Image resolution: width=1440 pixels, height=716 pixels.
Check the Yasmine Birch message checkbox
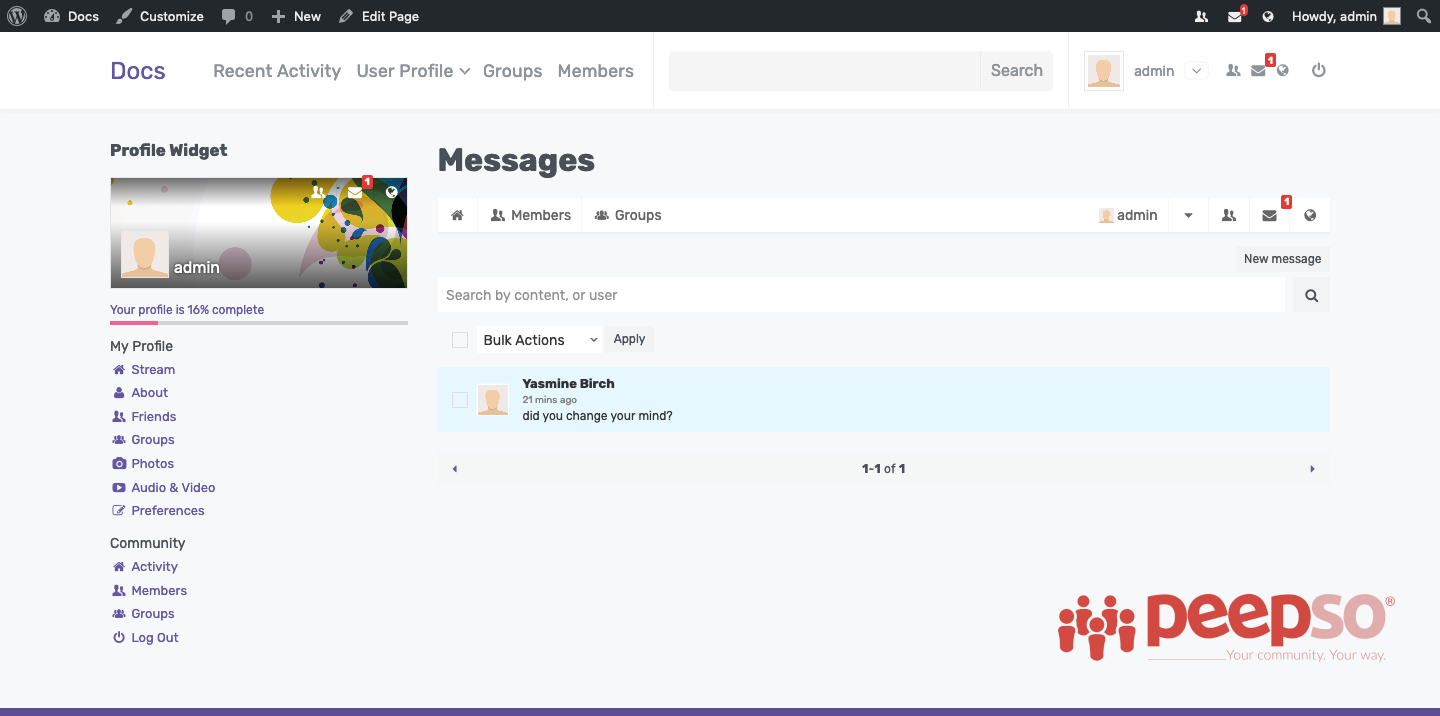(x=460, y=400)
